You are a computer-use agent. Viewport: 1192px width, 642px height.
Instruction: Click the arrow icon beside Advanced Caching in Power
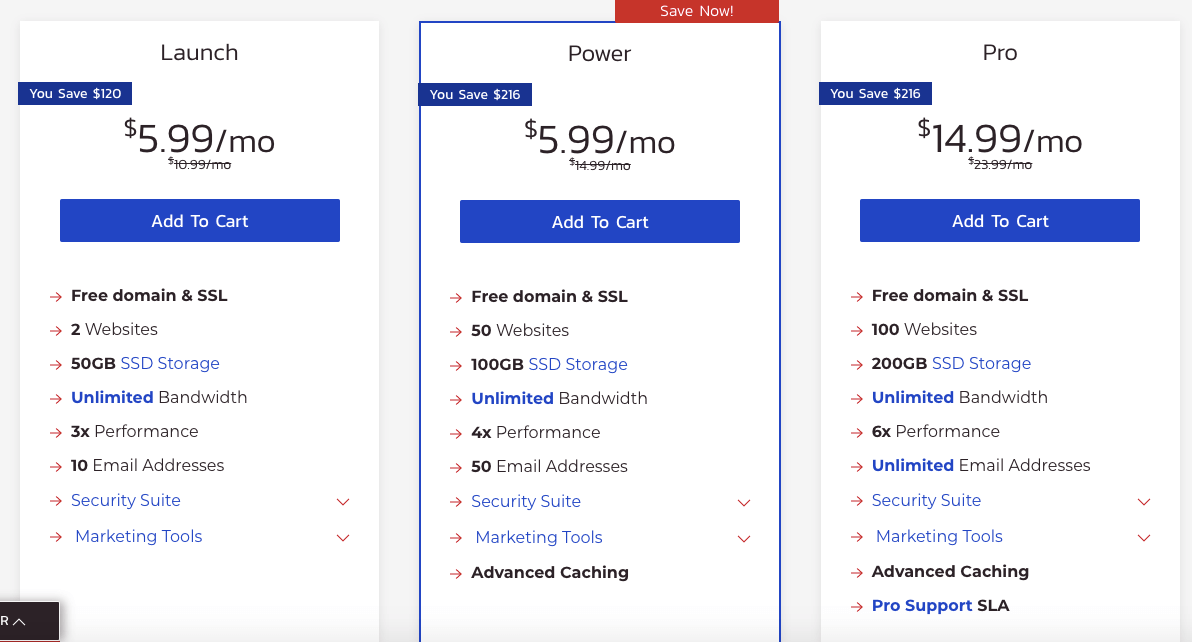click(x=455, y=574)
